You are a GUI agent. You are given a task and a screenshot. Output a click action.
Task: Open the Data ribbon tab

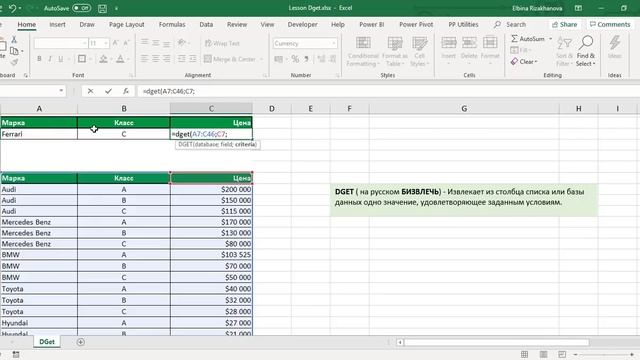pos(206,24)
